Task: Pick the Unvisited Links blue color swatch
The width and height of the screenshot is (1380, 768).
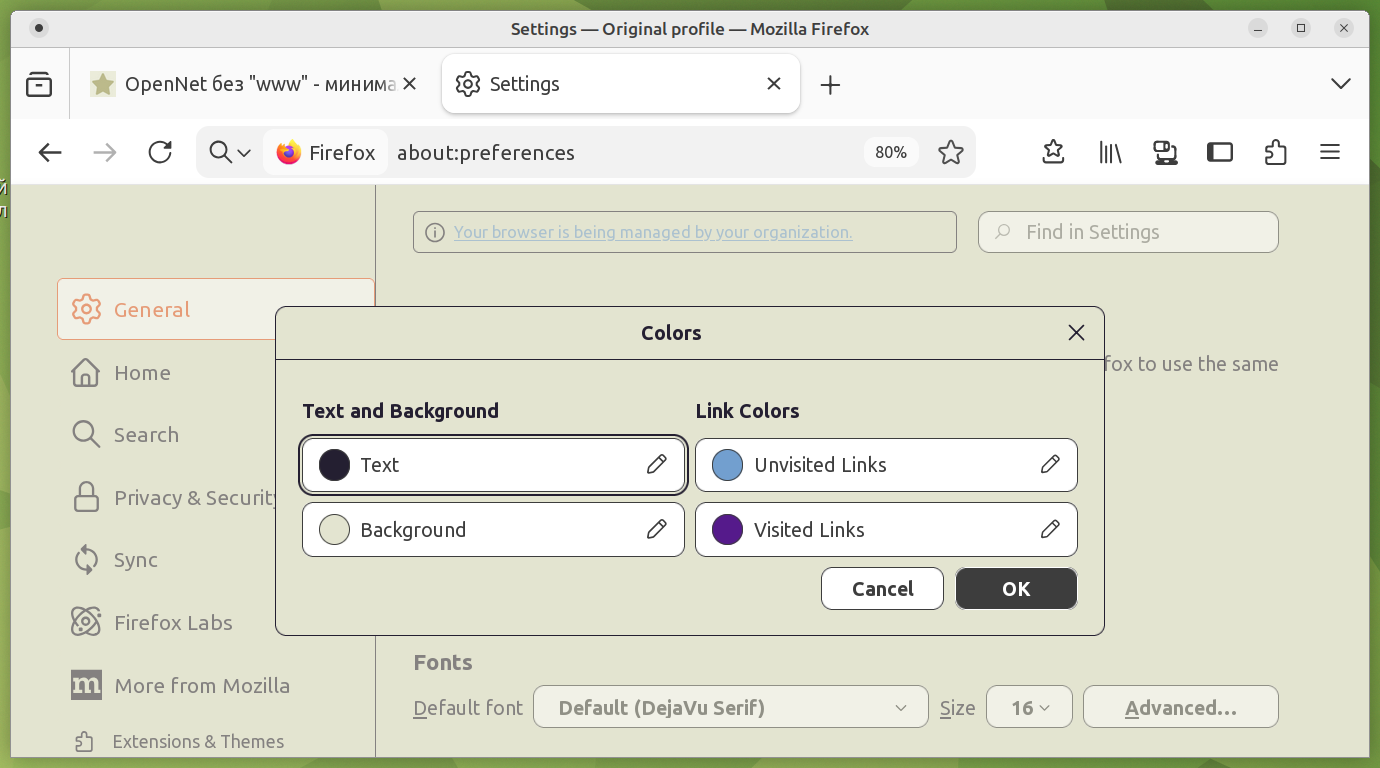Action: pos(727,465)
